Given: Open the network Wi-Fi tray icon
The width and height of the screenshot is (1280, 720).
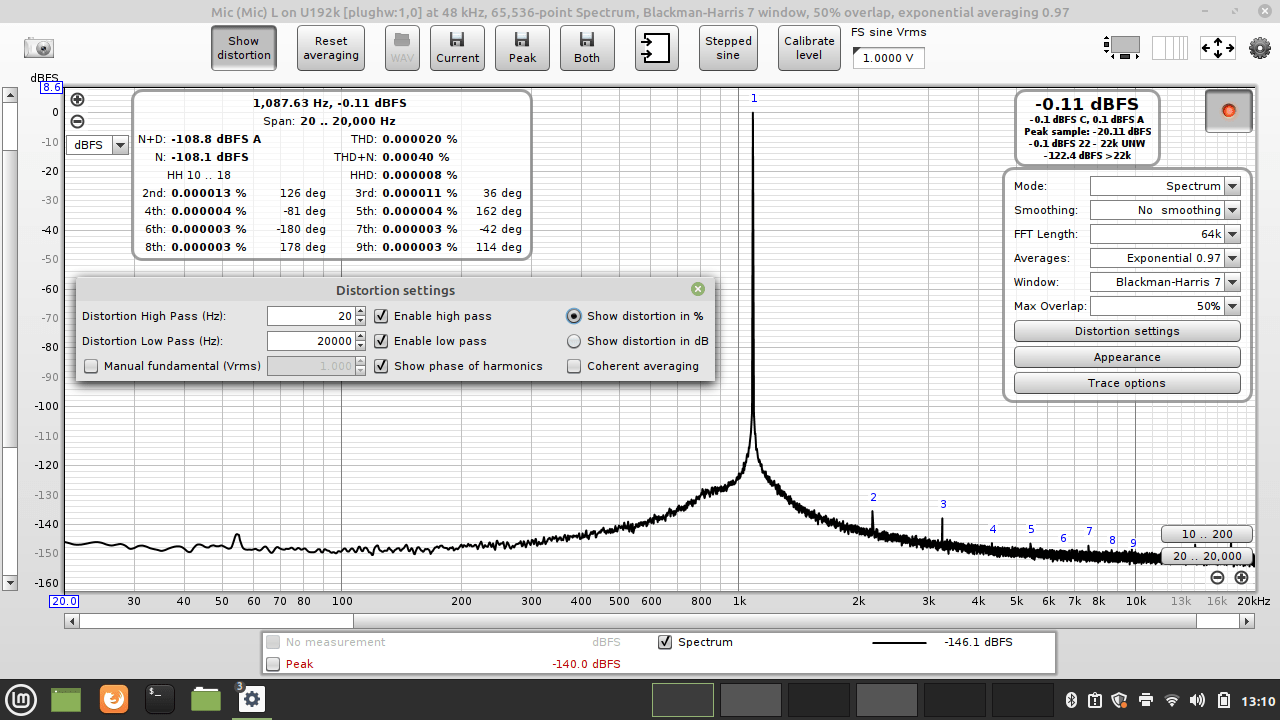Looking at the screenshot, I should point(1172,700).
